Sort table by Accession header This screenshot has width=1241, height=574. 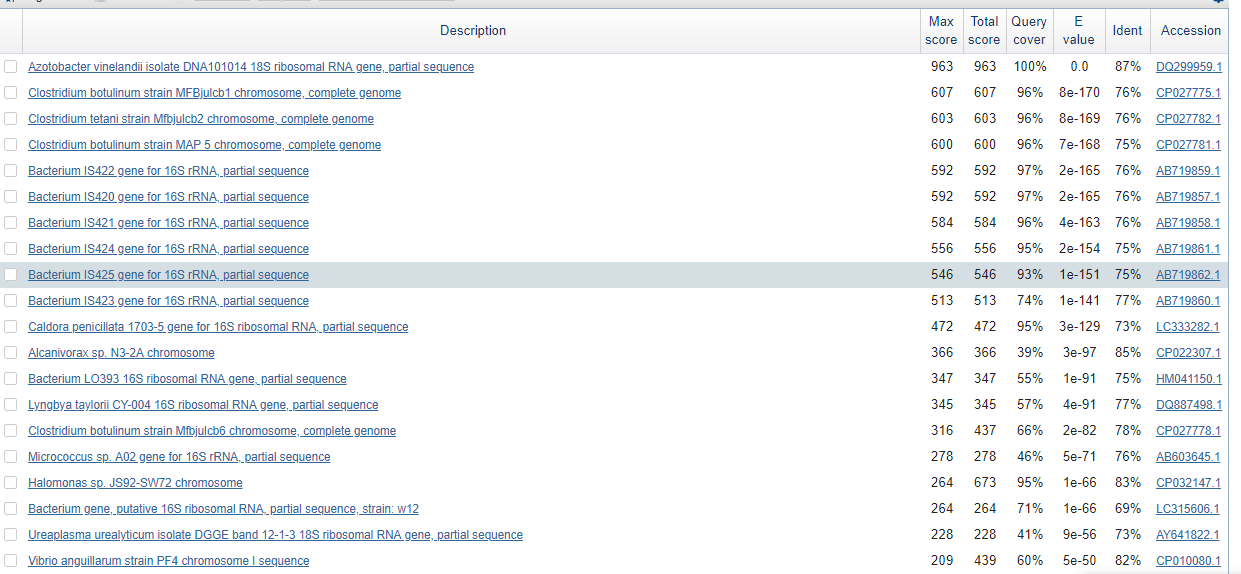[x=1190, y=31]
